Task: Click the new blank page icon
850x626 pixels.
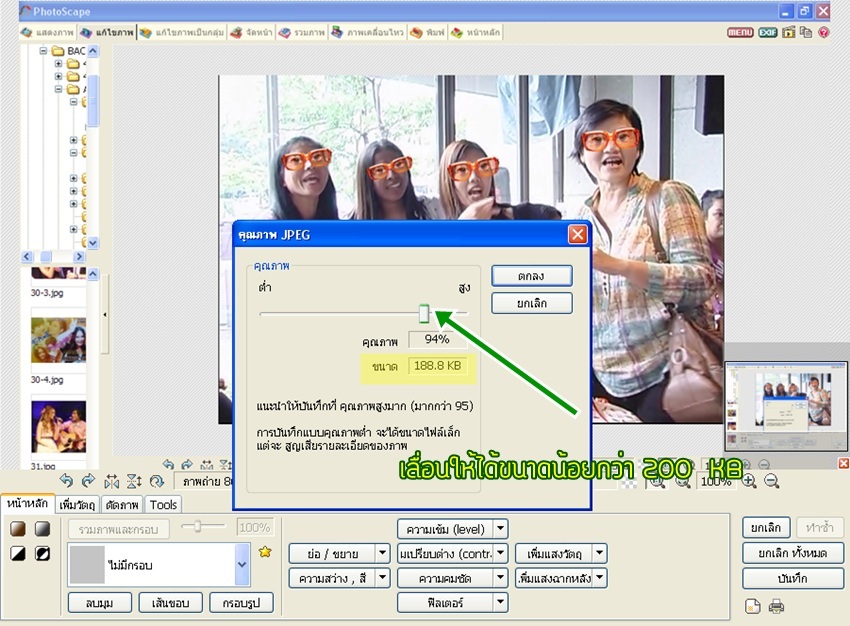Action: tap(752, 606)
